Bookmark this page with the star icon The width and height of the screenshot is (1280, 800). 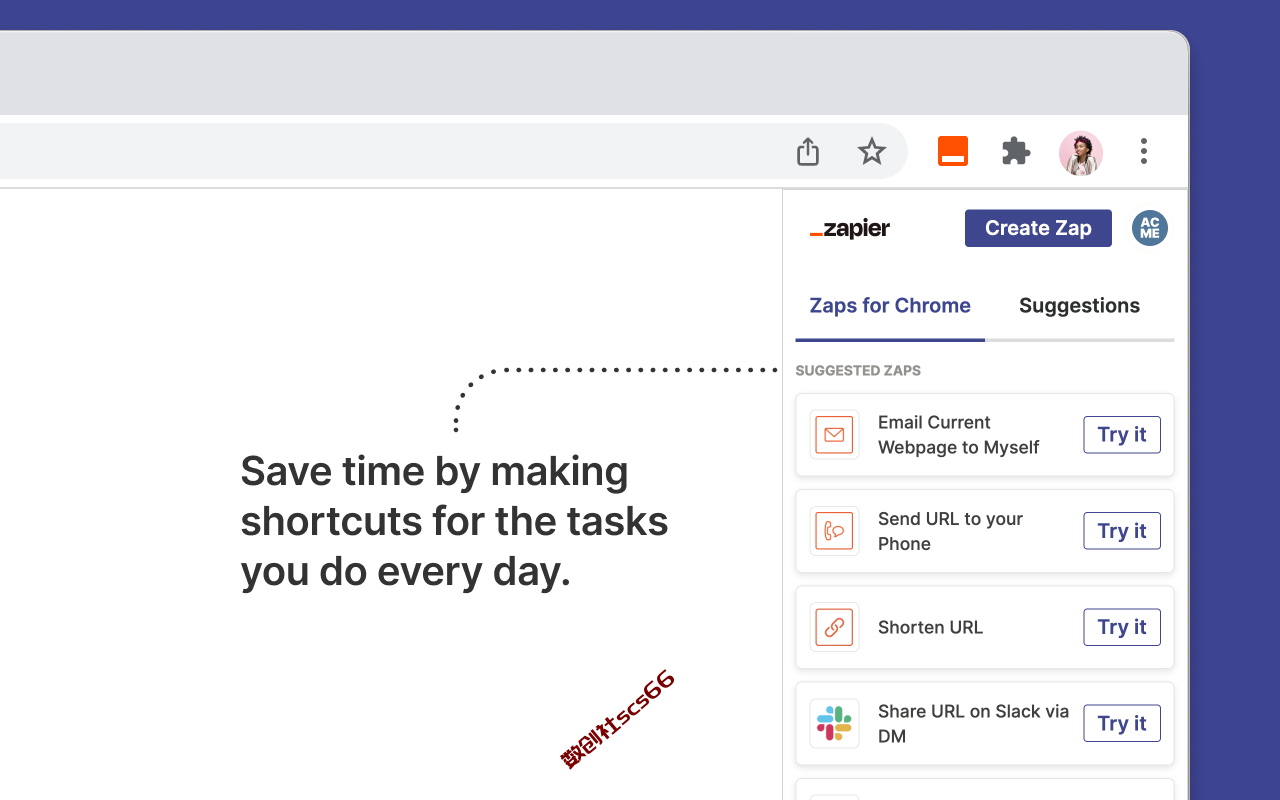point(872,151)
